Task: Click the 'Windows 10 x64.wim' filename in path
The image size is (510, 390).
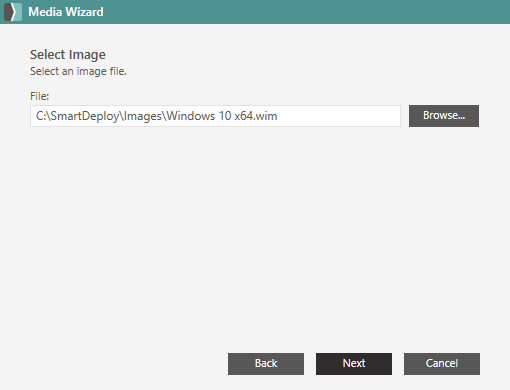Action: [x=222, y=116]
